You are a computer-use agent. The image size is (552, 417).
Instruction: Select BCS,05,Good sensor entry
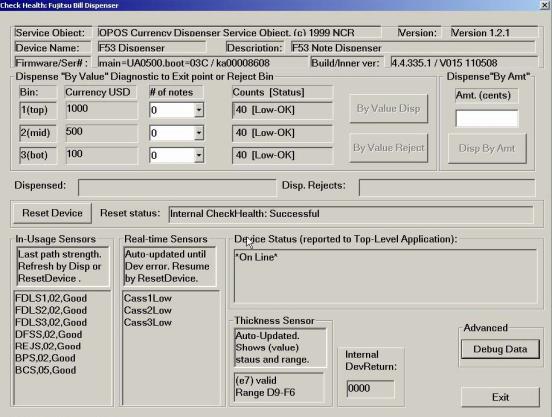pos(46,370)
